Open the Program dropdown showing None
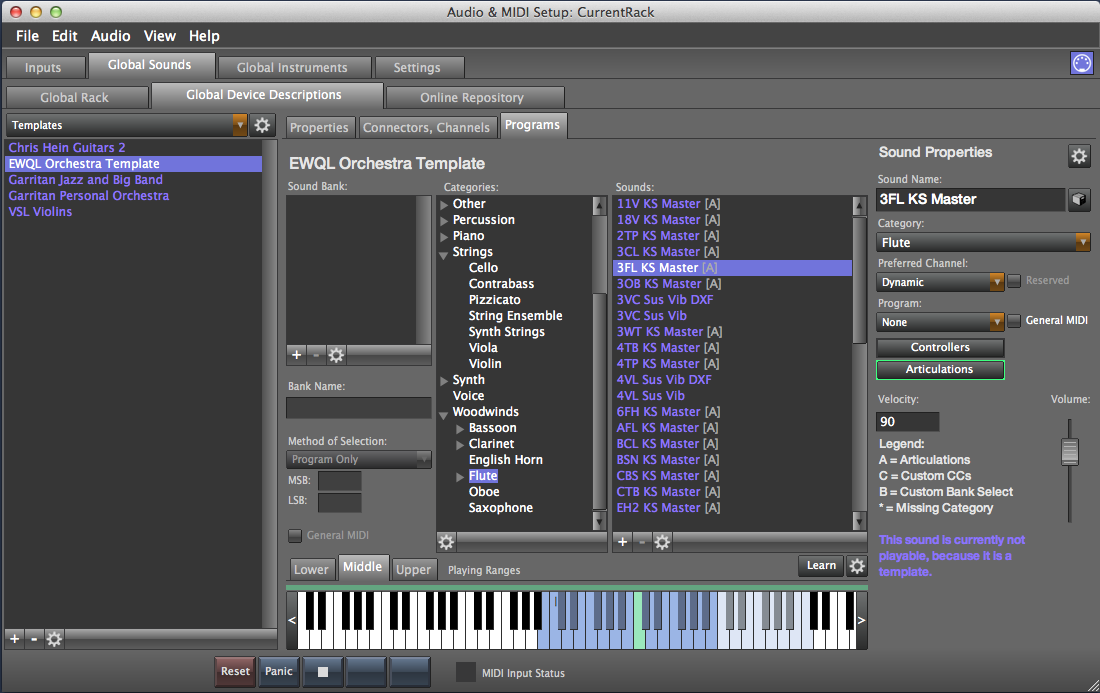The height and width of the screenshot is (693, 1100). 941,322
